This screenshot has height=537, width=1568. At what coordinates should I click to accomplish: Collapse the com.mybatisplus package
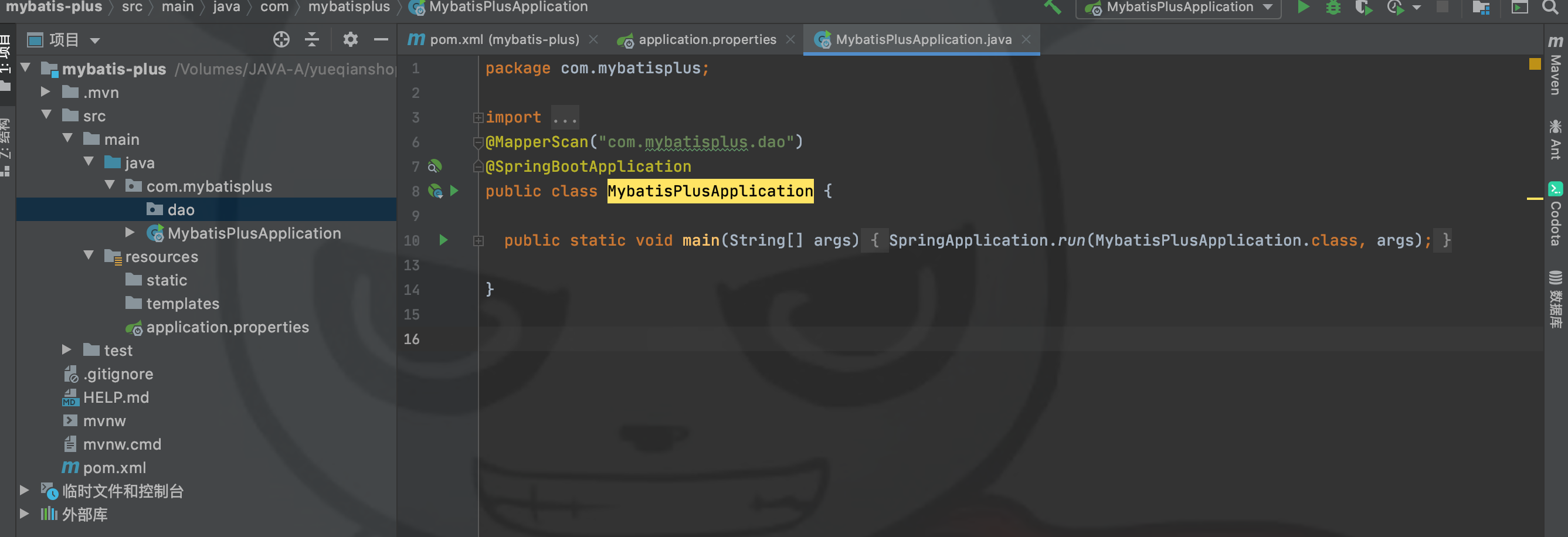110,185
